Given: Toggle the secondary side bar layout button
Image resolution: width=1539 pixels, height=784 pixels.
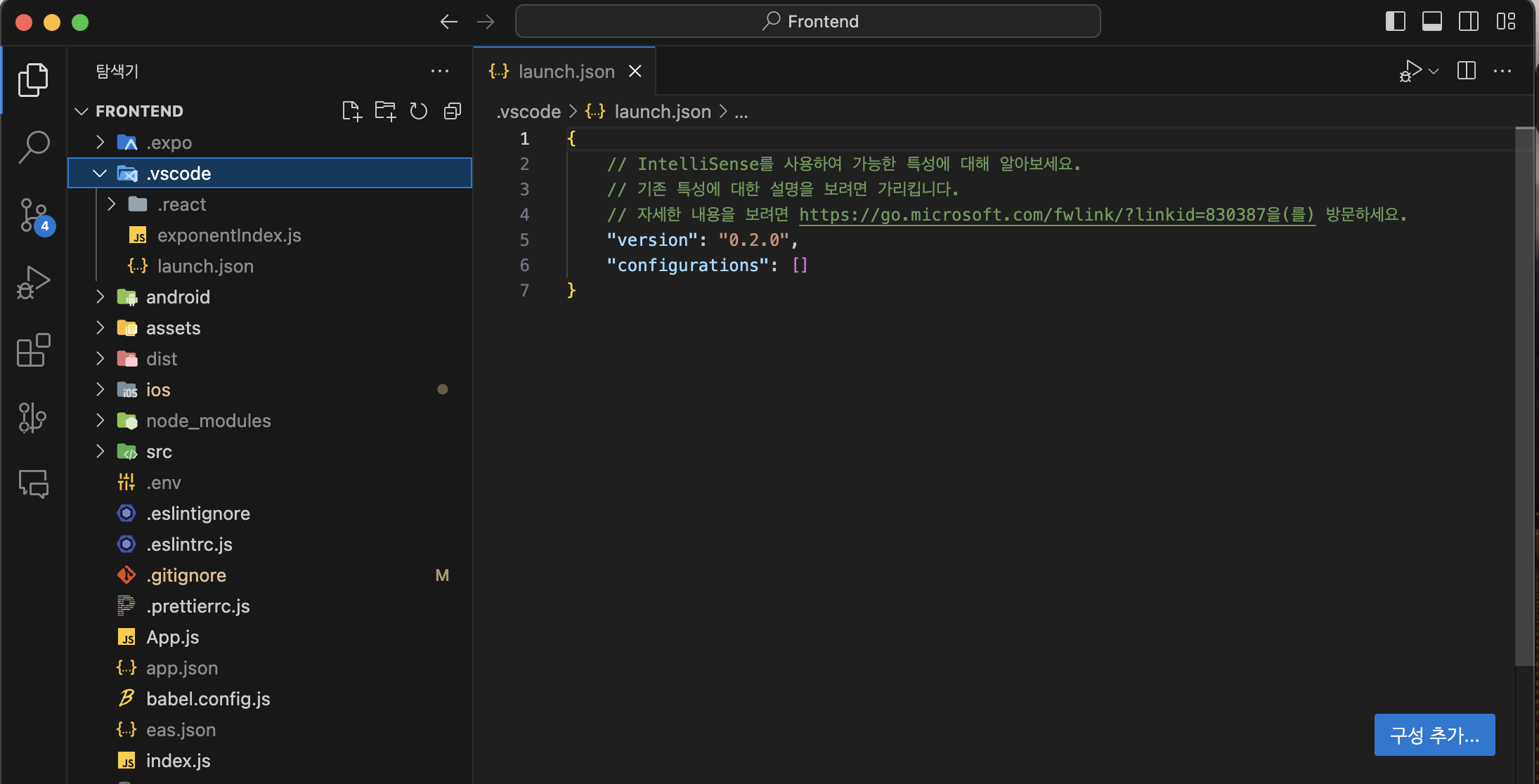Looking at the screenshot, I should pos(1468,21).
